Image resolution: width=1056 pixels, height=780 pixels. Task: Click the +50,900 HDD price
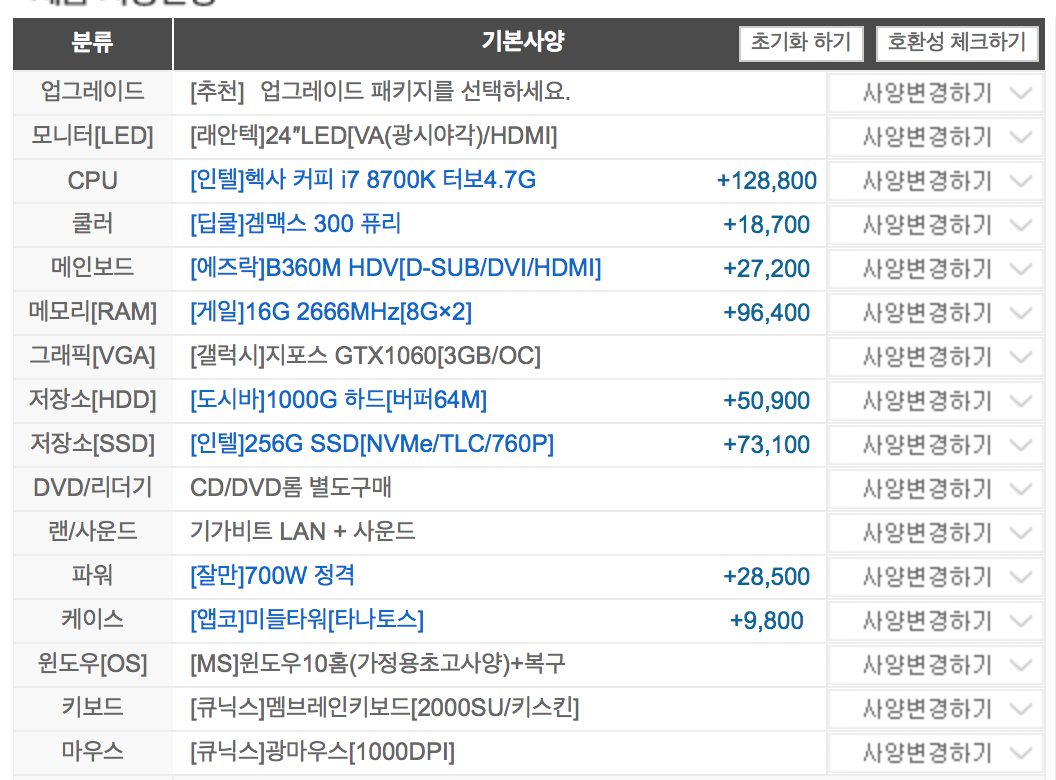click(766, 401)
